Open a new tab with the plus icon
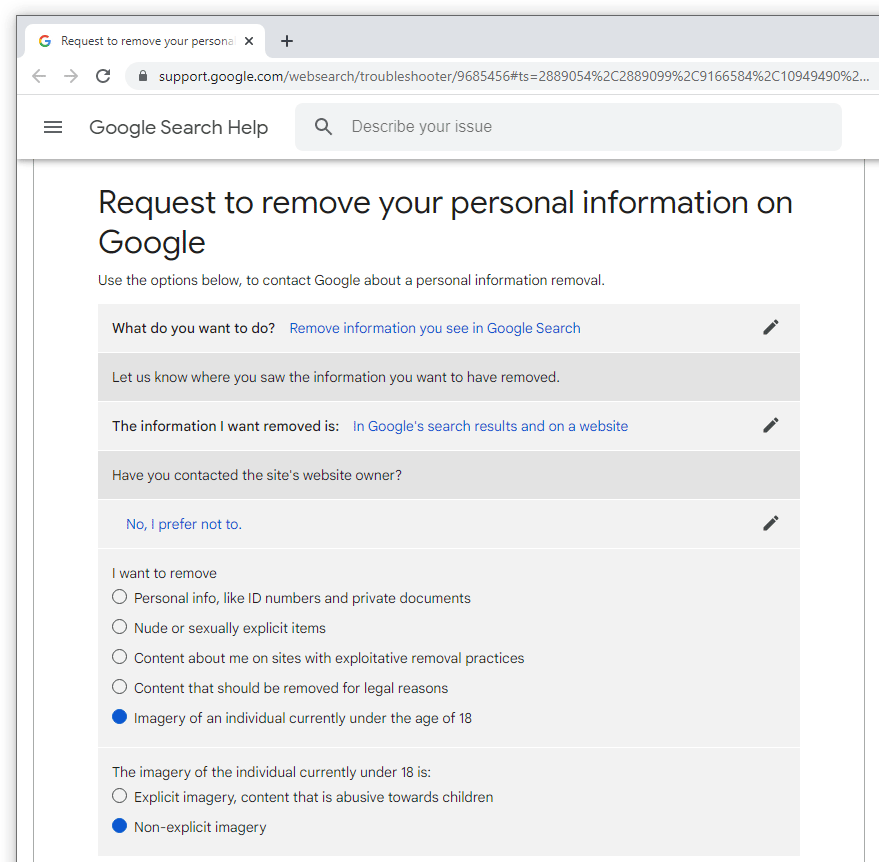 (x=286, y=41)
